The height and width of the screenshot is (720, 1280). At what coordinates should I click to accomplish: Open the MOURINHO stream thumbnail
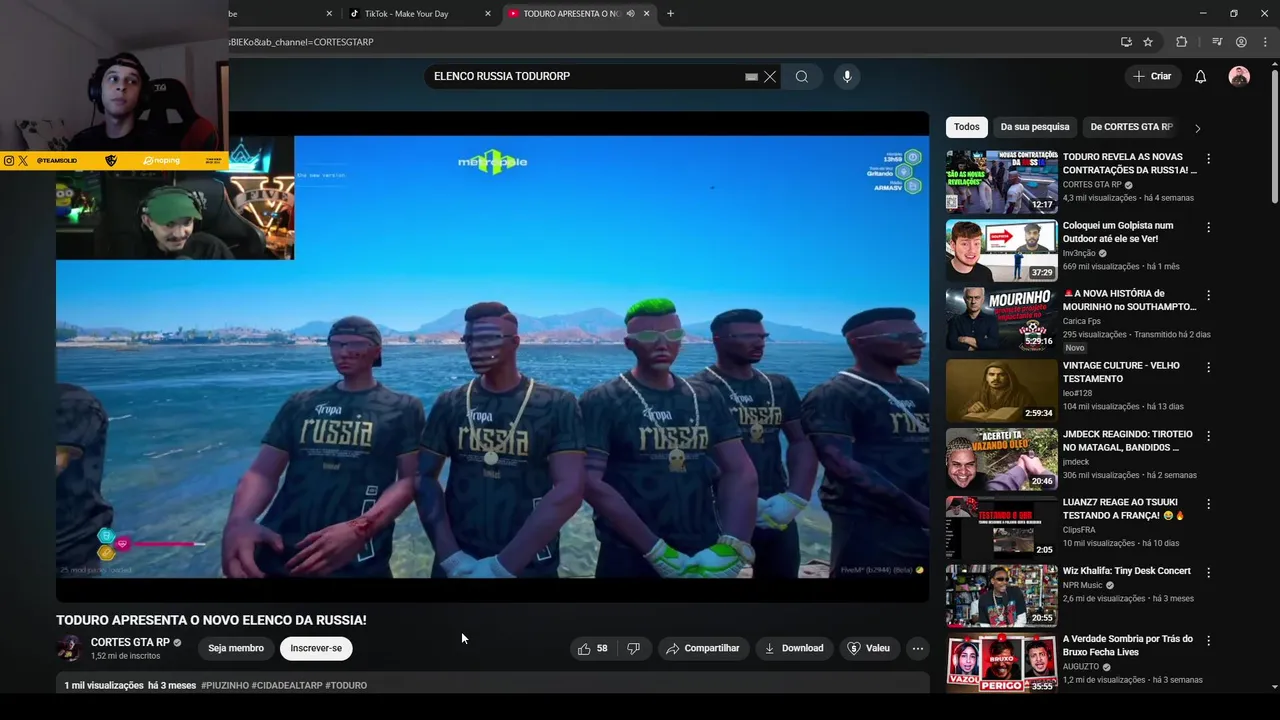(1001, 319)
